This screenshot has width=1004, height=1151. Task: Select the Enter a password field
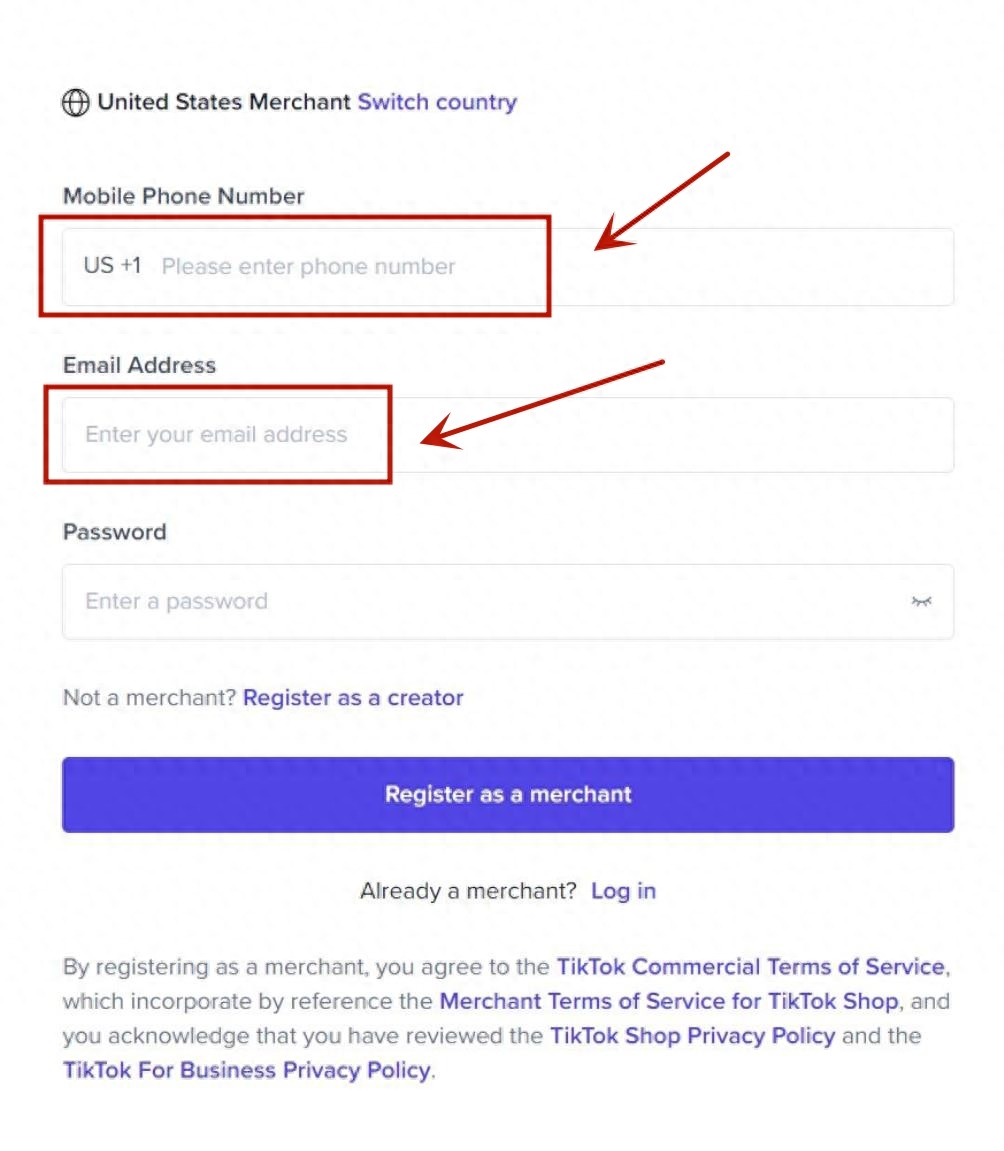[480, 601]
